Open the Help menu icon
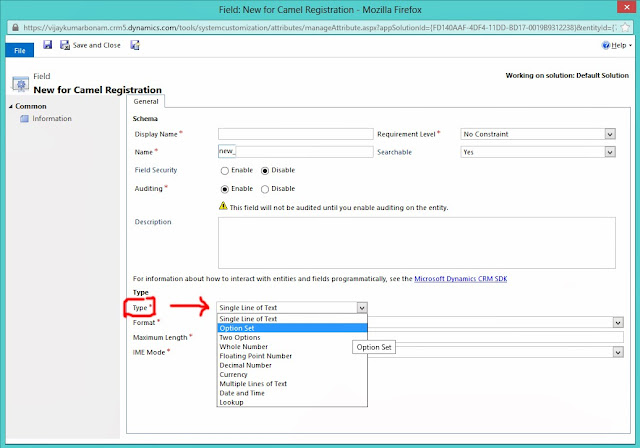 [x=605, y=45]
